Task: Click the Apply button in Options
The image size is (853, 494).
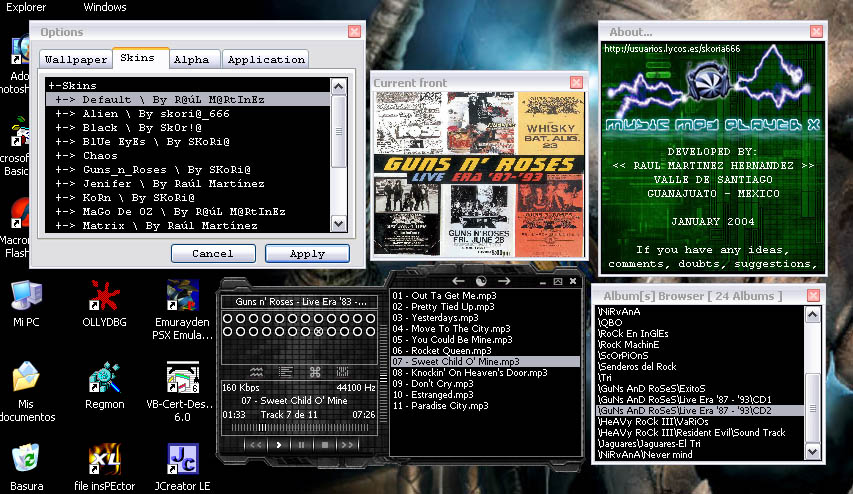Action: tap(307, 254)
